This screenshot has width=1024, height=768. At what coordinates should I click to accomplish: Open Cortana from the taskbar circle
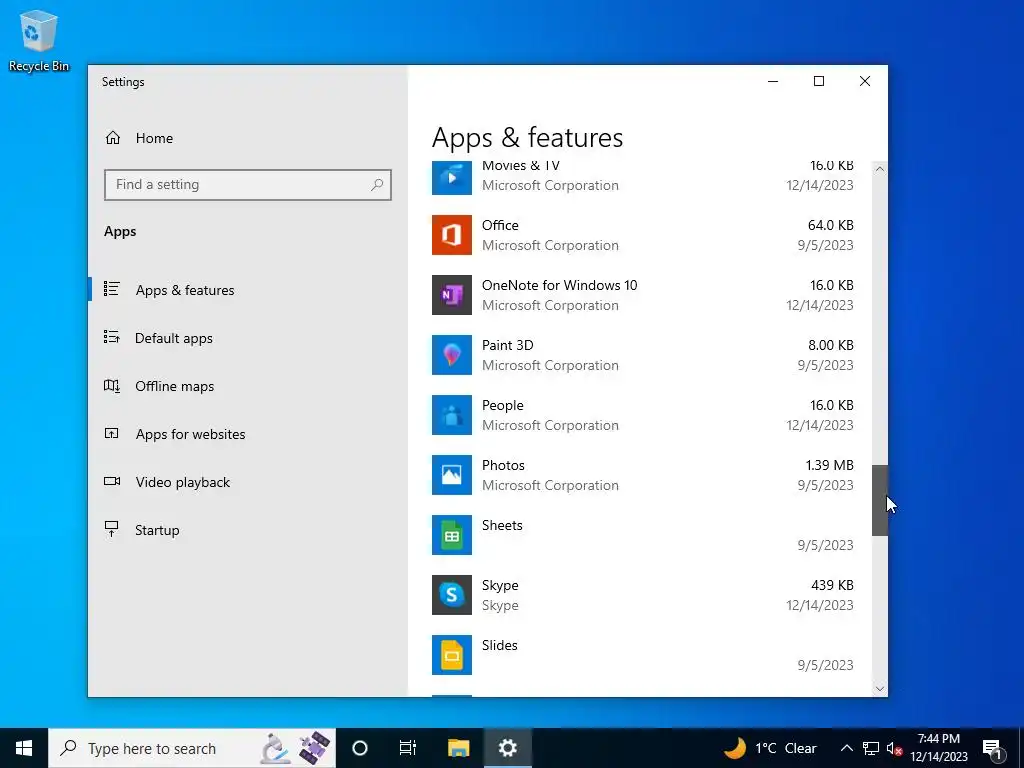(x=360, y=748)
